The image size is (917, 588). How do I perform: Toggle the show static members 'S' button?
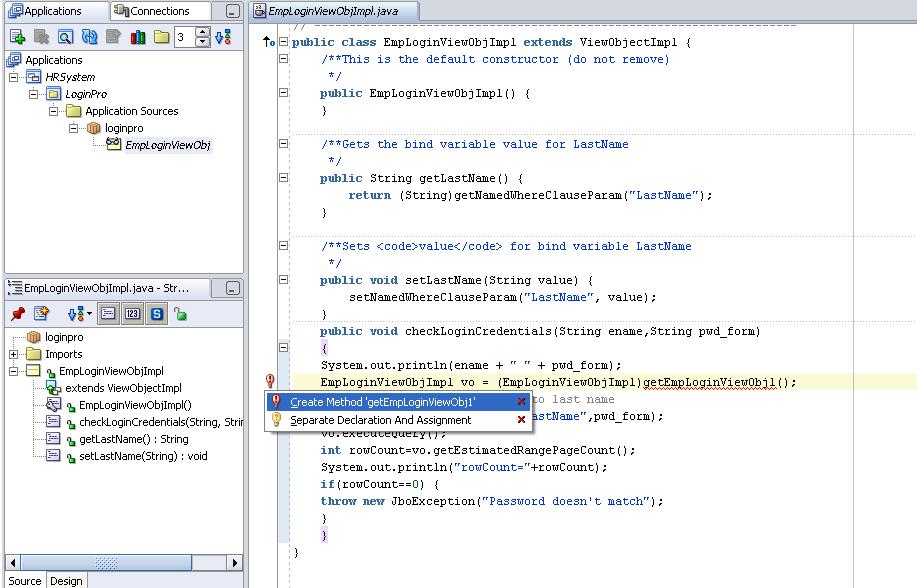(x=157, y=314)
